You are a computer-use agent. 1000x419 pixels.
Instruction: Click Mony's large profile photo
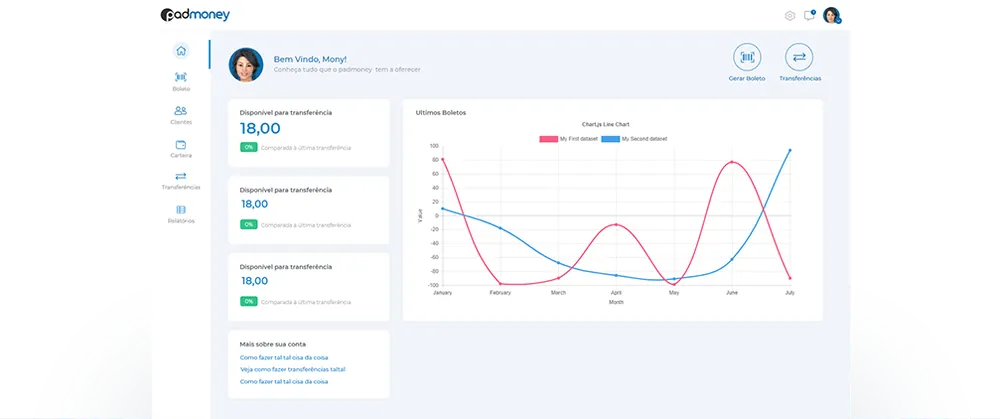[x=246, y=64]
